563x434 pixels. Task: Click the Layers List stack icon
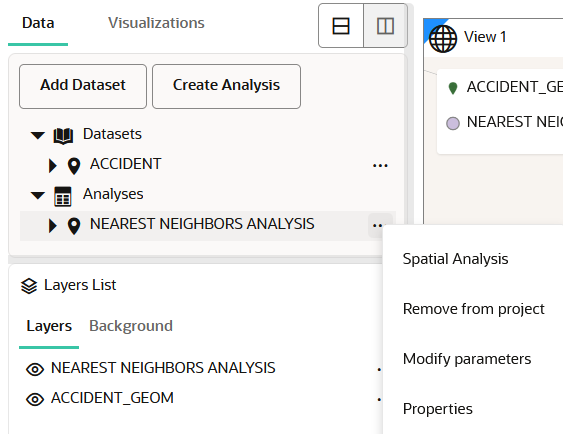(29, 286)
